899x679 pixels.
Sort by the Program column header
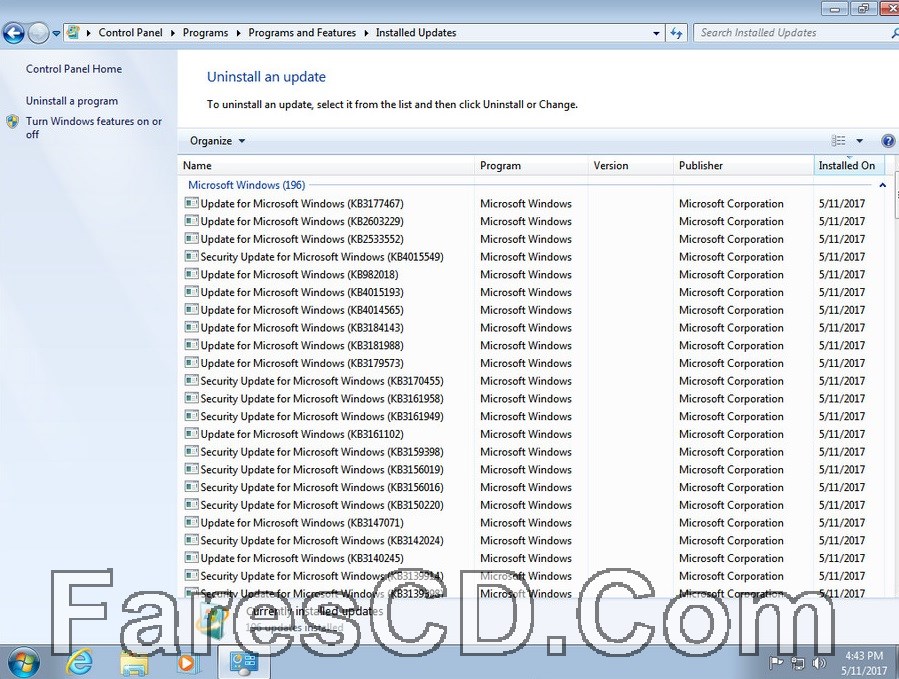(x=531, y=166)
